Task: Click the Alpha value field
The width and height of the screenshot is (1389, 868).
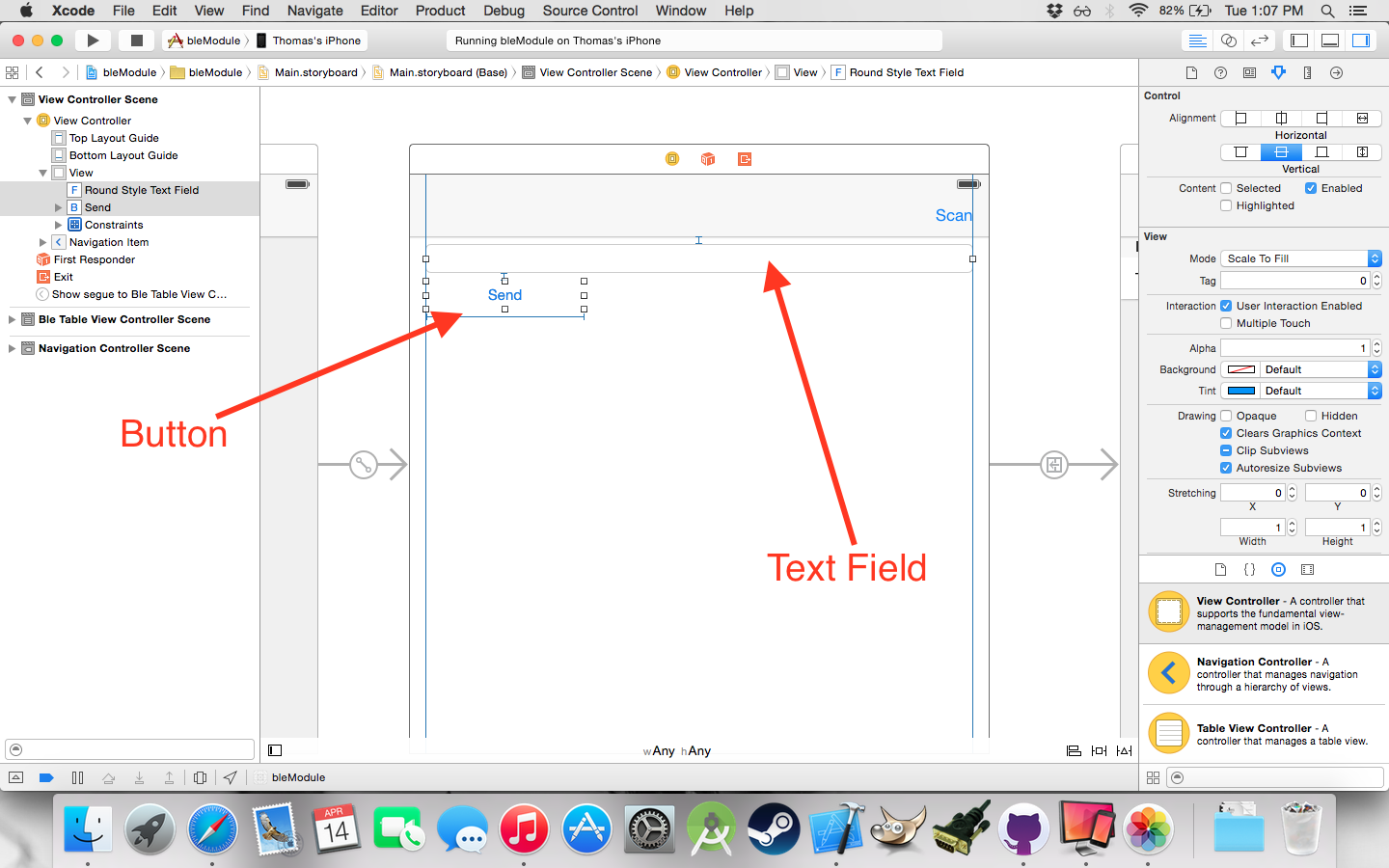Action: coord(1294,348)
